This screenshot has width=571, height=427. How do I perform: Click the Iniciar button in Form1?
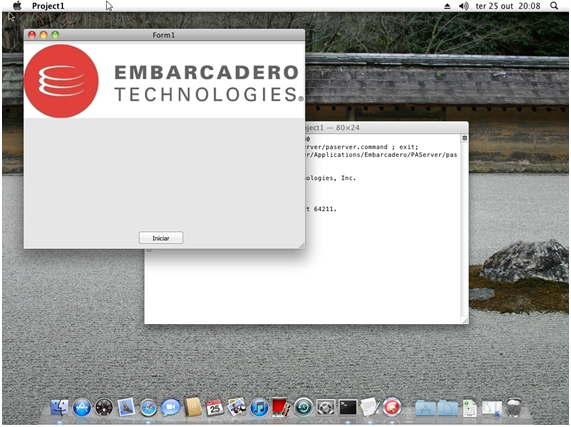click(x=161, y=238)
